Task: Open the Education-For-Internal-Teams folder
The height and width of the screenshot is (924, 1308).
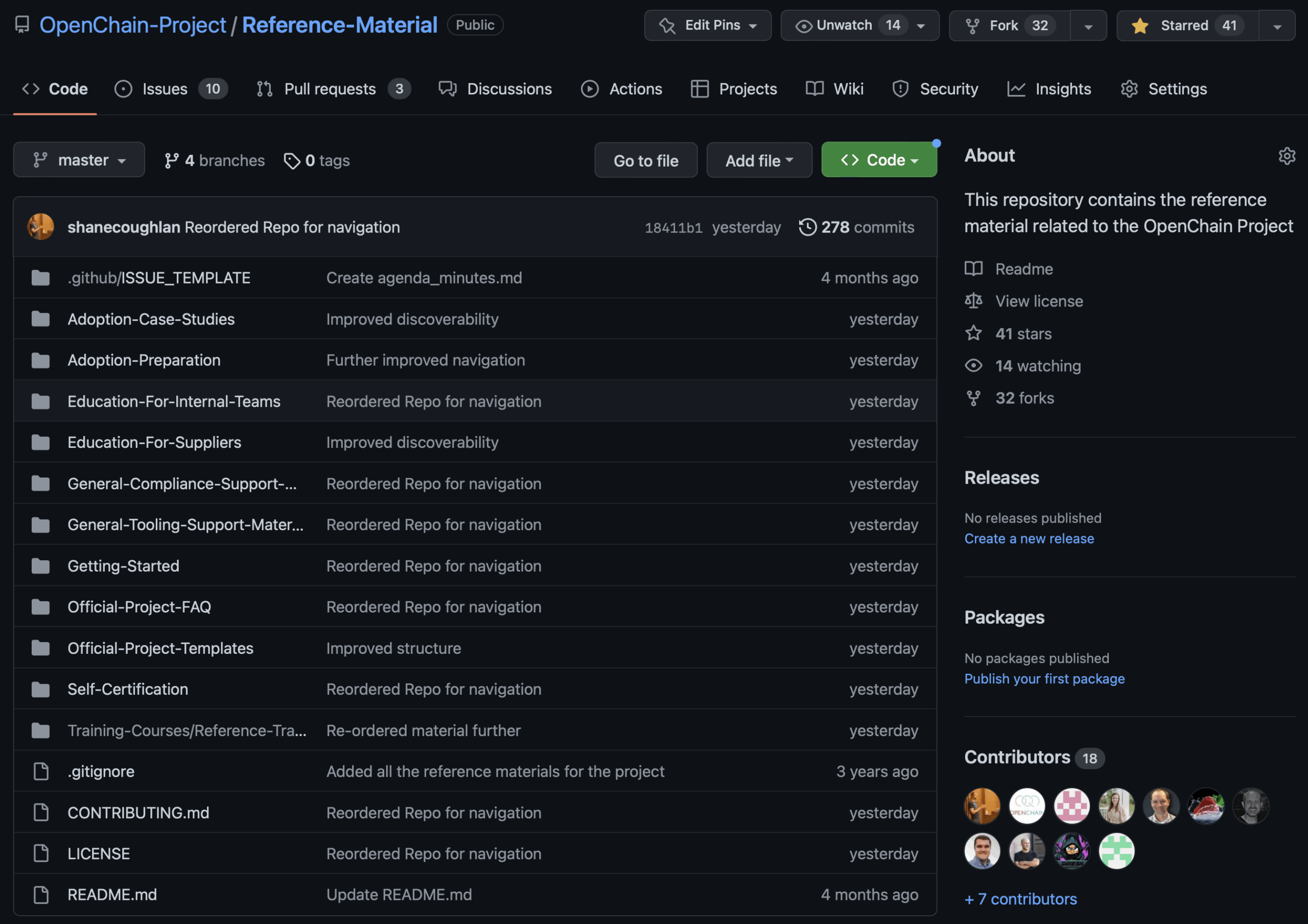Action: point(174,401)
